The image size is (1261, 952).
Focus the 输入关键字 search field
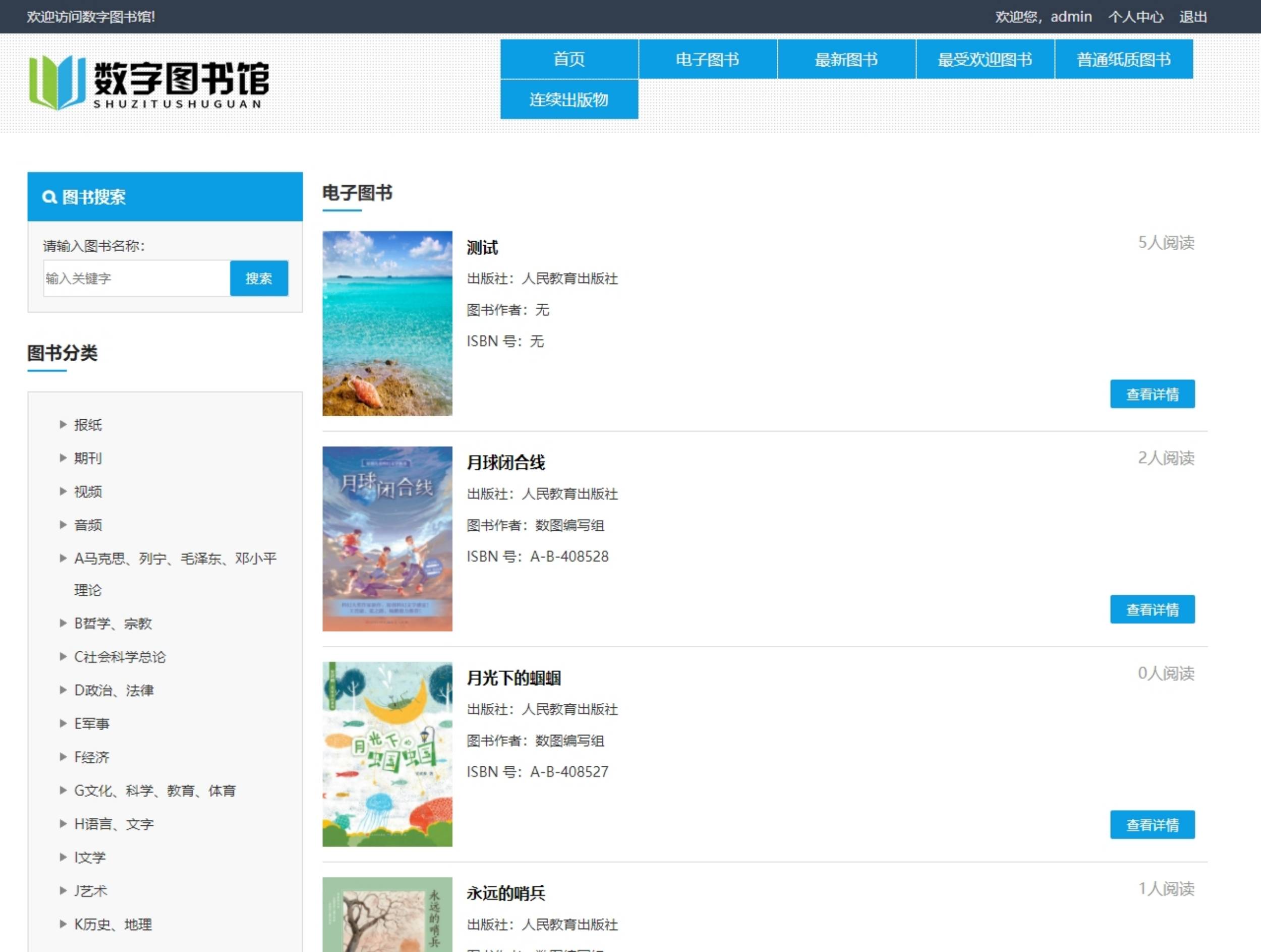[x=137, y=278]
